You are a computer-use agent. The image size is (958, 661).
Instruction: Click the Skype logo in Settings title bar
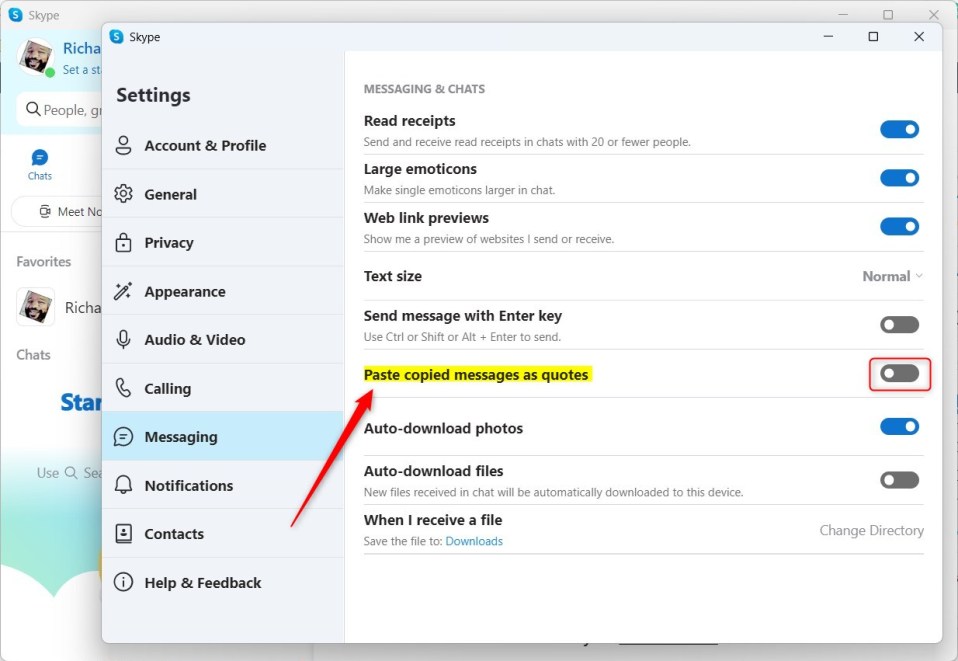tap(116, 37)
